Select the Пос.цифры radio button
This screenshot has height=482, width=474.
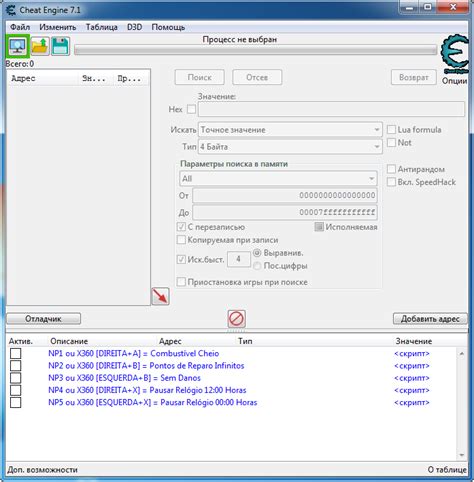pyautogui.click(x=257, y=266)
